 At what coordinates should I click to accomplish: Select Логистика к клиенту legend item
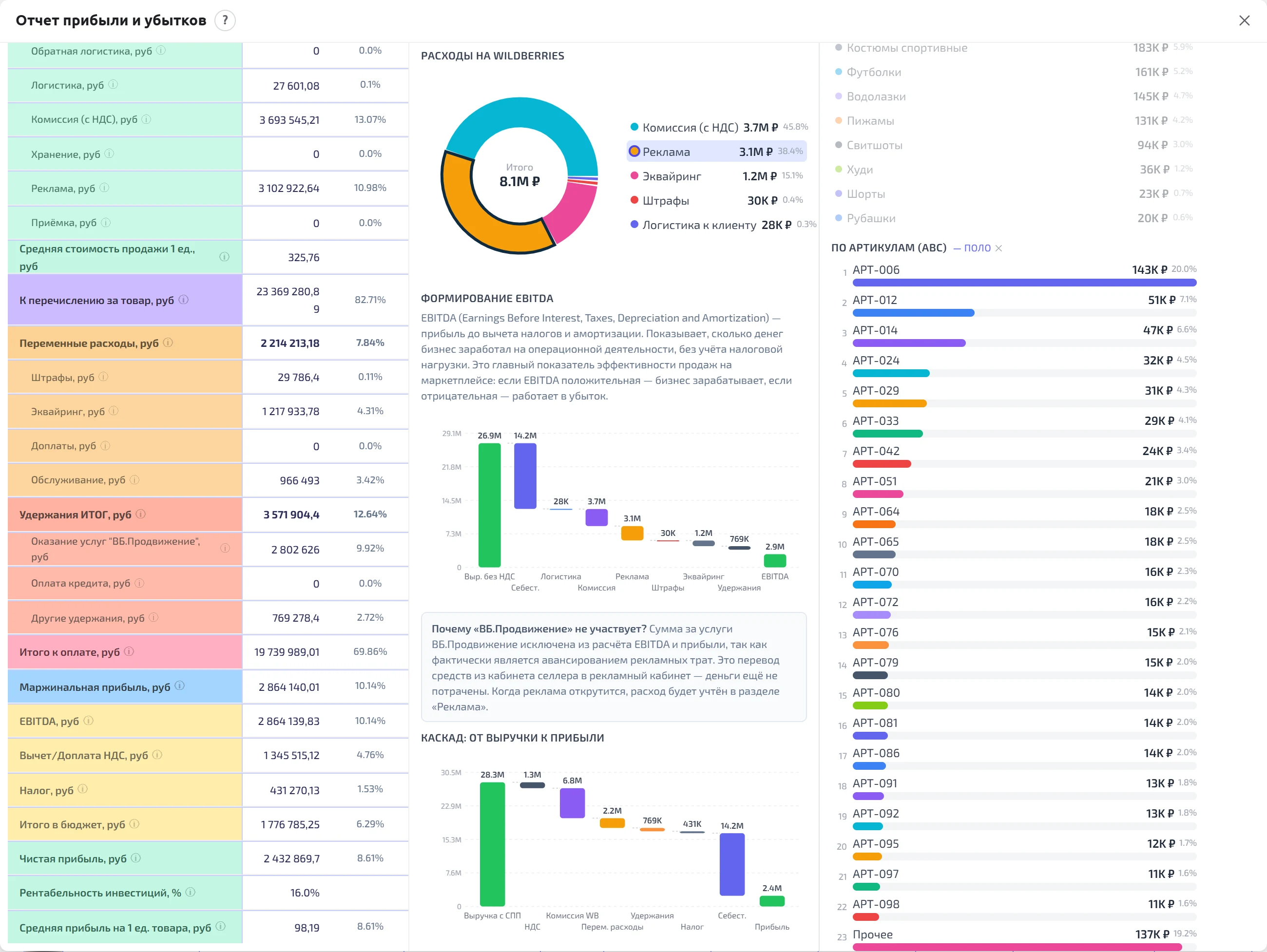723,225
